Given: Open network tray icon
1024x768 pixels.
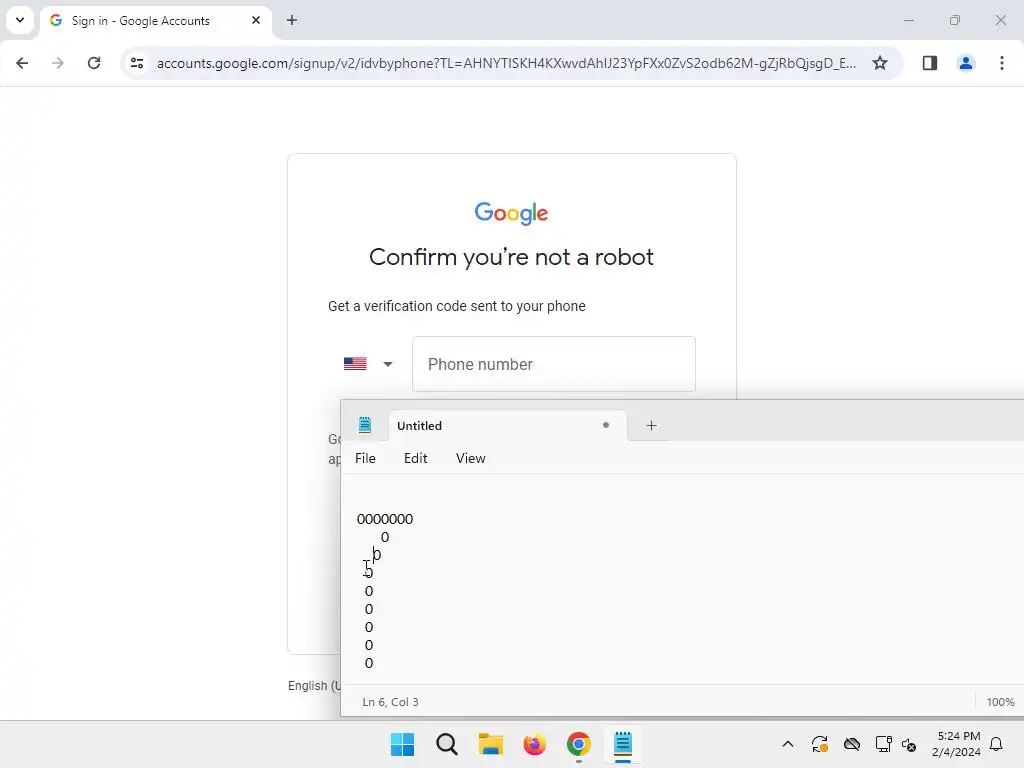Looking at the screenshot, I should (883, 744).
